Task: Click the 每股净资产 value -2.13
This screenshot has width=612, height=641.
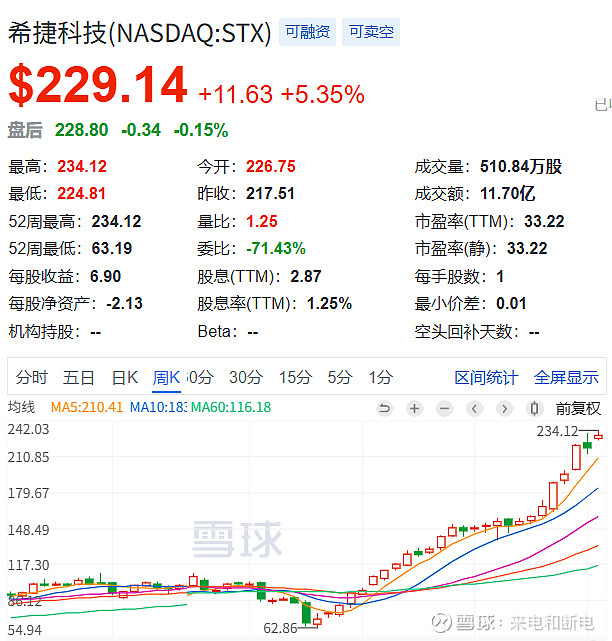Action: click(124, 303)
